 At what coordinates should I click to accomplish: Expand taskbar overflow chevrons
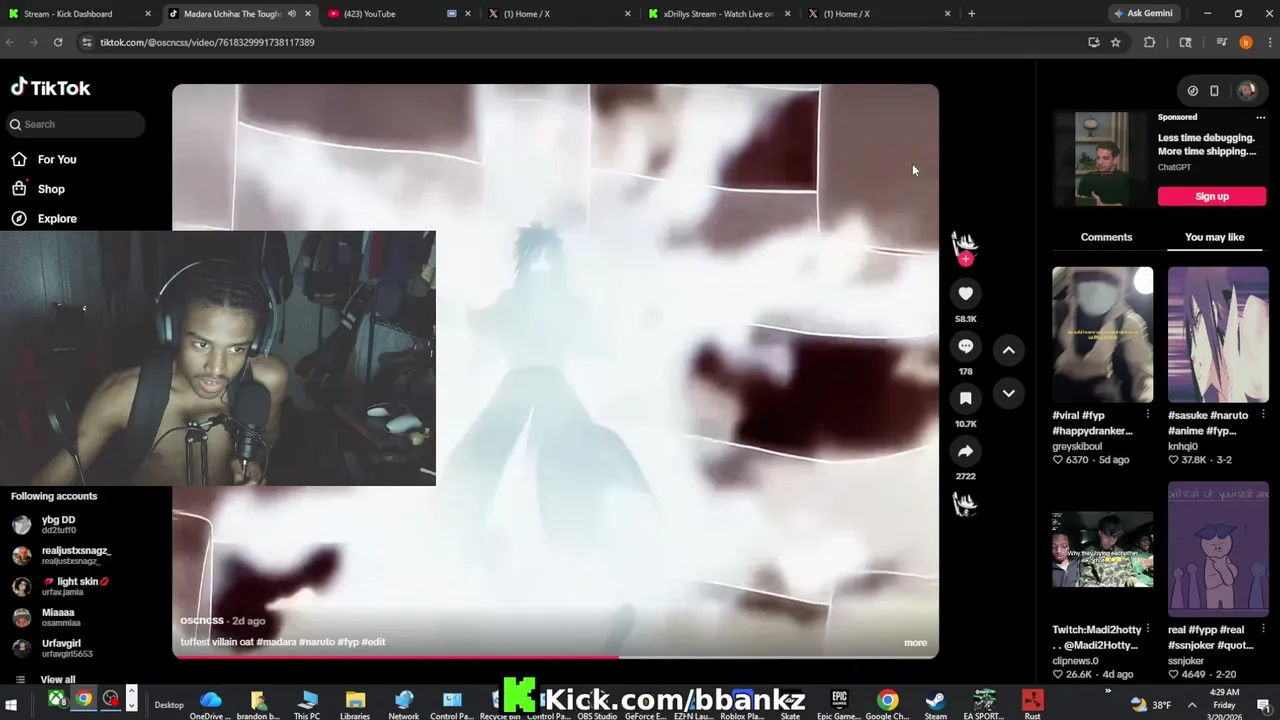click(x=1107, y=691)
